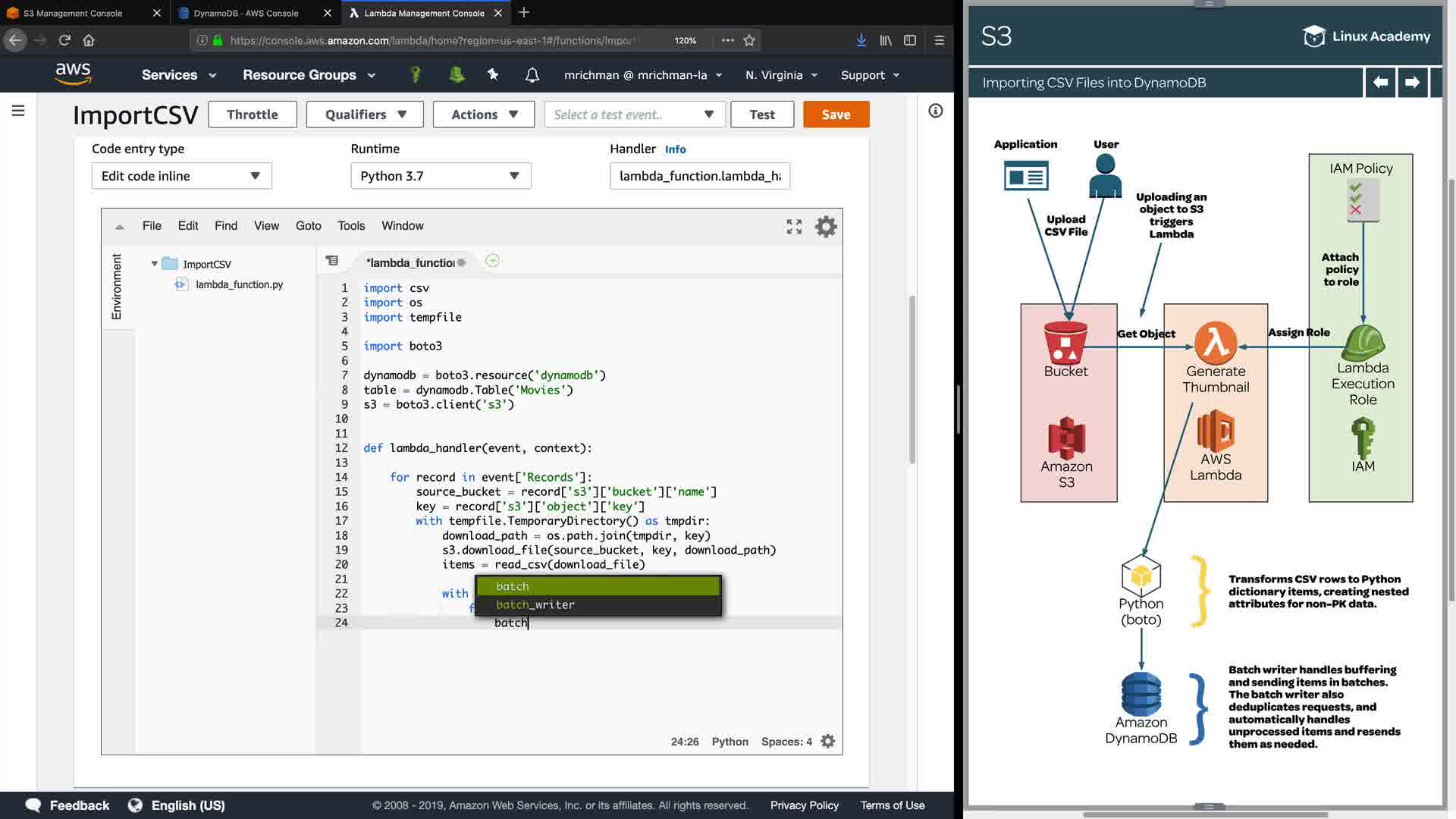Collapse the ImportCSV folder tree
The width and height of the screenshot is (1456, 819).
(x=155, y=264)
